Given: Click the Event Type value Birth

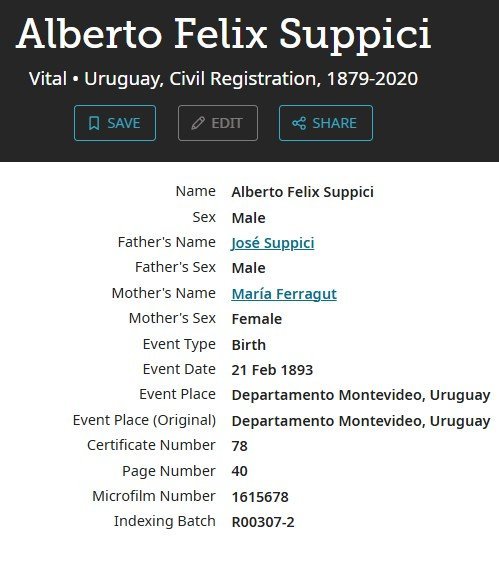Looking at the screenshot, I should 248,345.
